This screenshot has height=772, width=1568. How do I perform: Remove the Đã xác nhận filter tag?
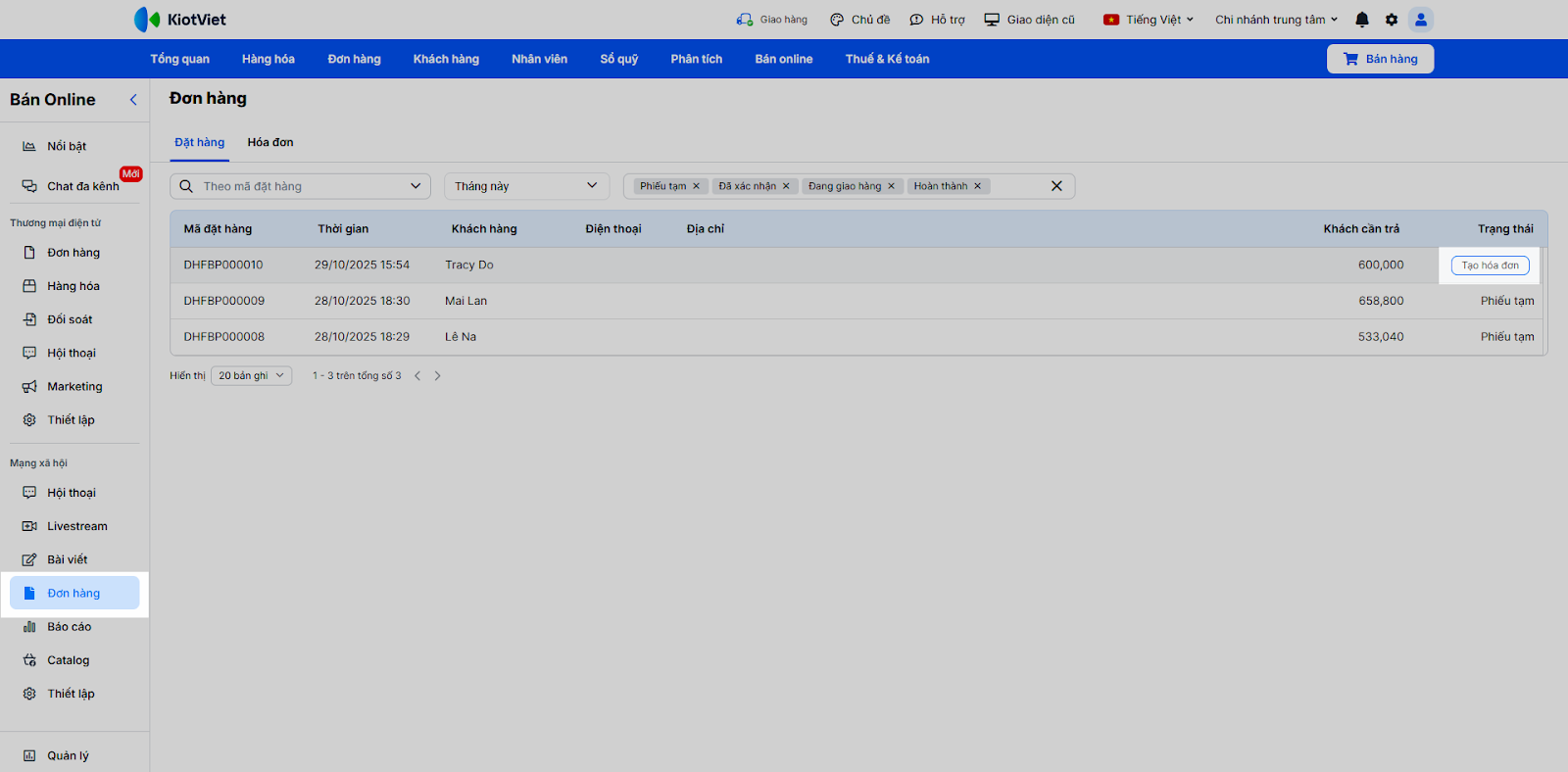click(786, 186)
